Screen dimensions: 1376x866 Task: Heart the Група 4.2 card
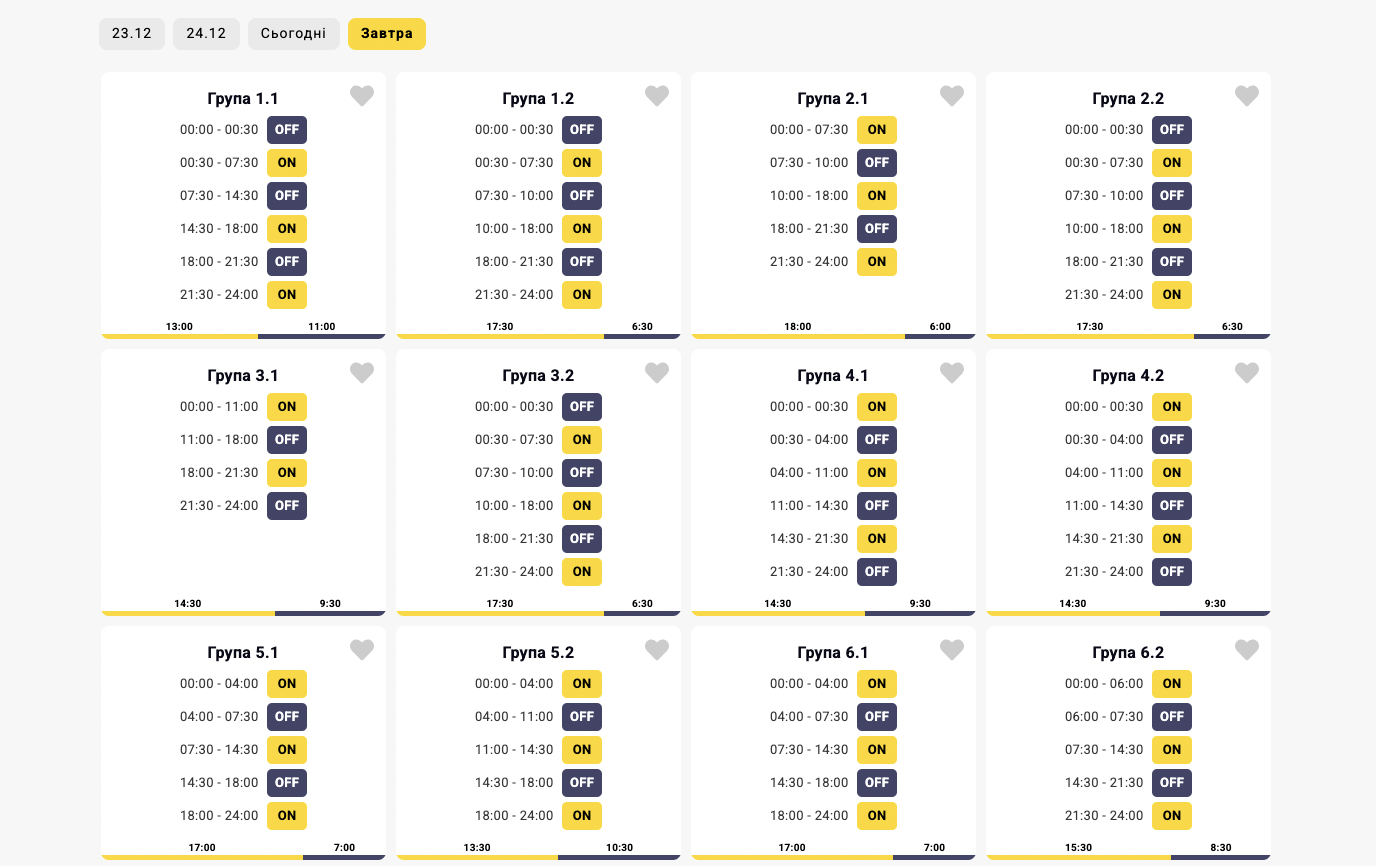pyautogui.click(x=1247, y=373)
